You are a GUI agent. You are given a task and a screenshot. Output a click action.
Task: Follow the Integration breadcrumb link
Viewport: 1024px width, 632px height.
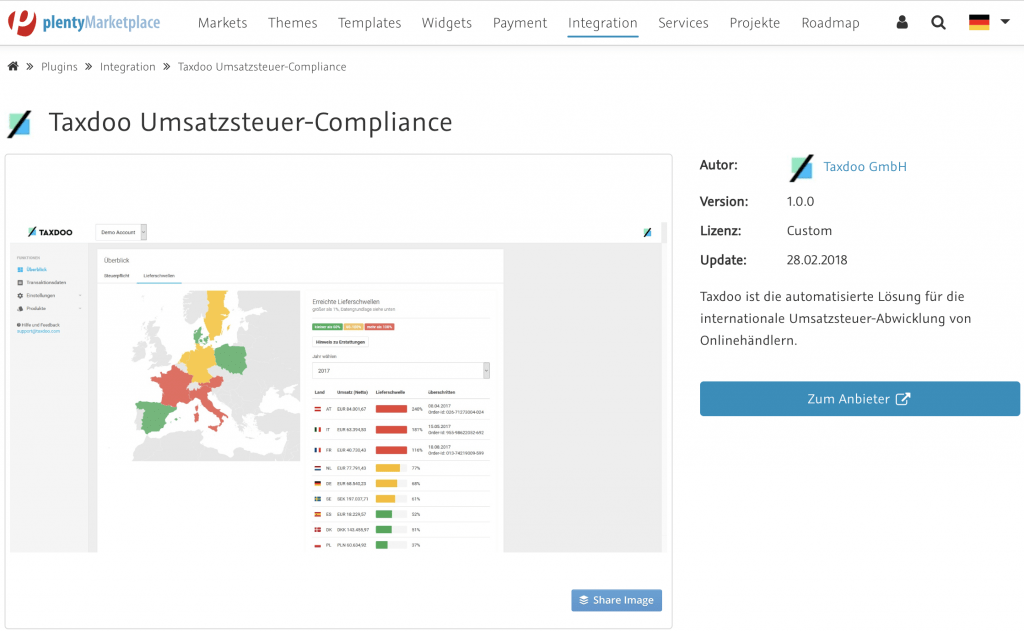(127, 67)
